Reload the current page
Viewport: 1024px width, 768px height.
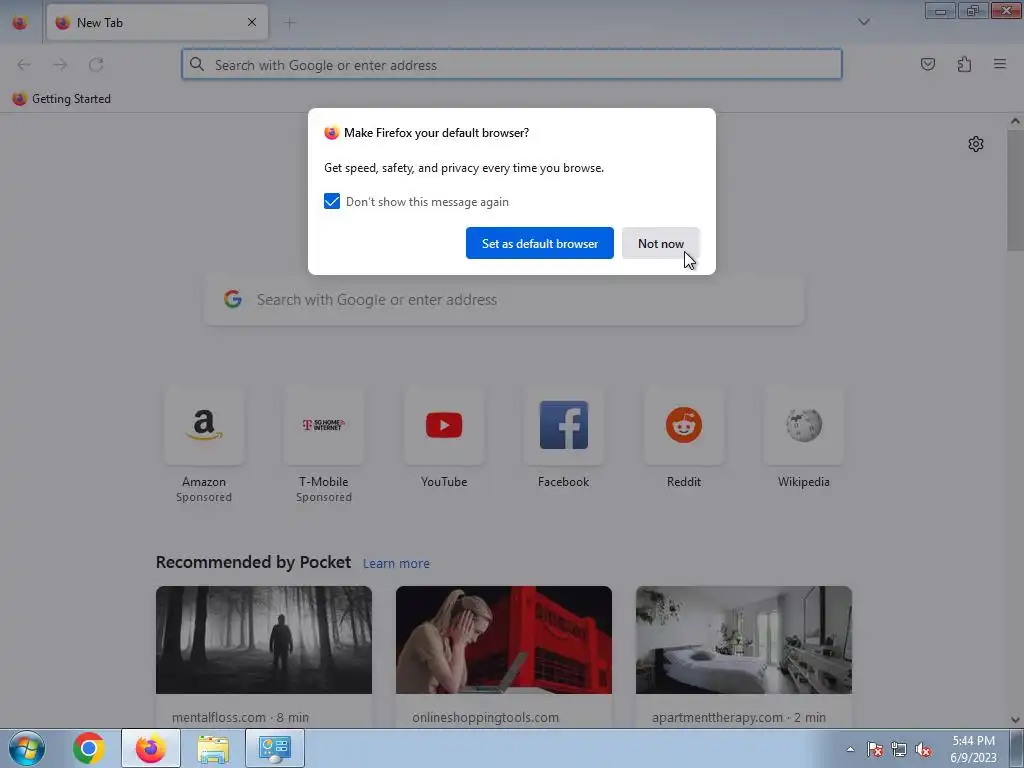[x=96, y=64]
